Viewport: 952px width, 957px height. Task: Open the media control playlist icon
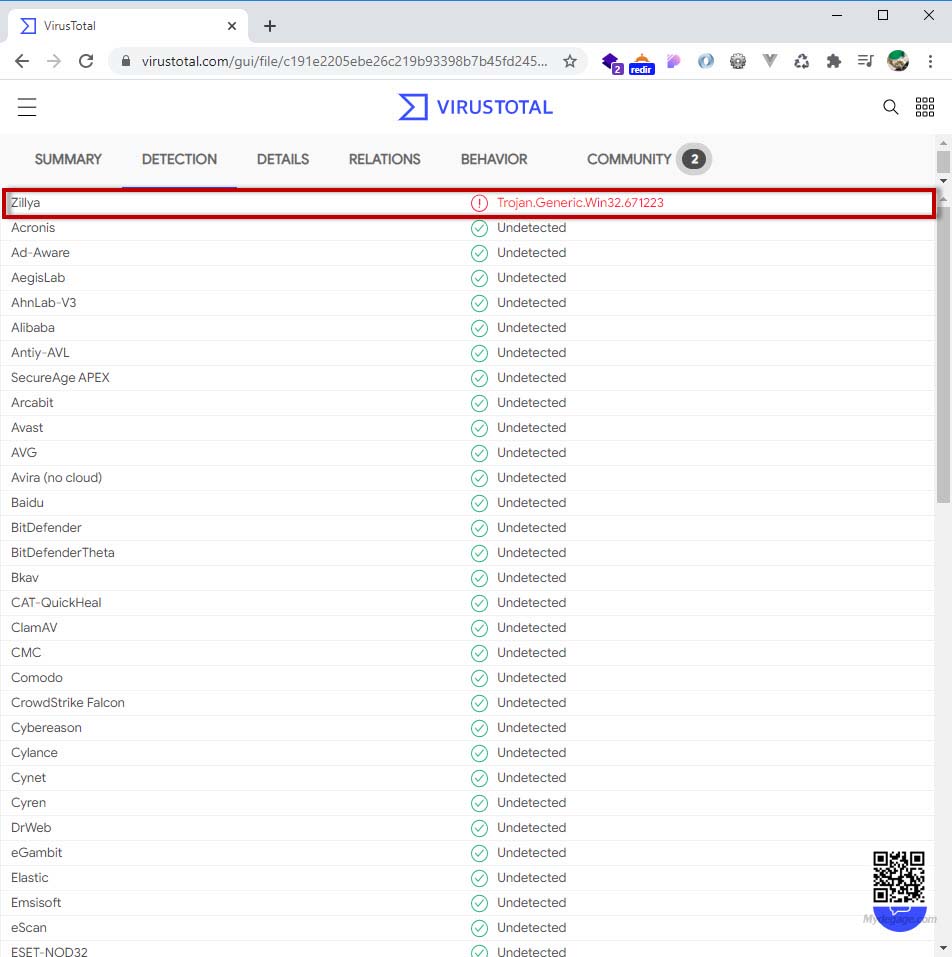[865, 61]
